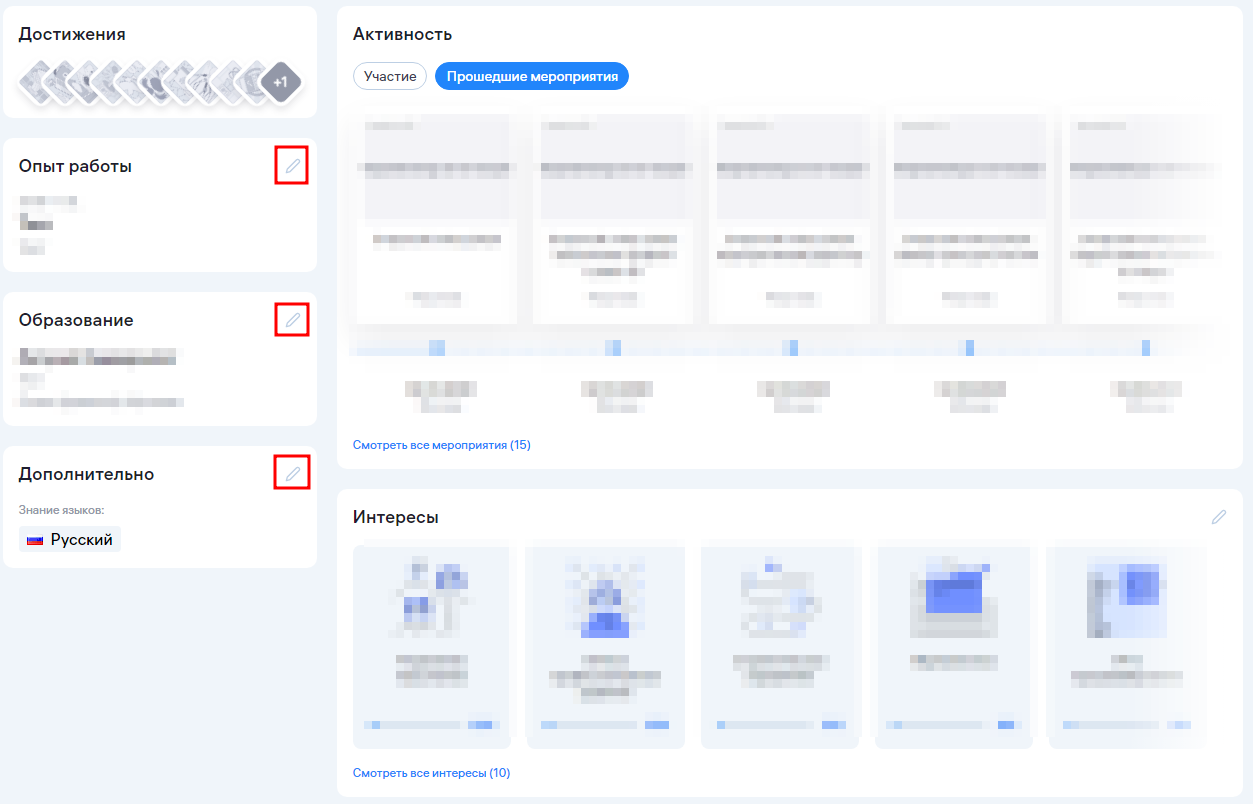This screenshot has height=804, width=1253.
Task: Open the Смотреть все мероприятия (15) link
Action: 441,445
